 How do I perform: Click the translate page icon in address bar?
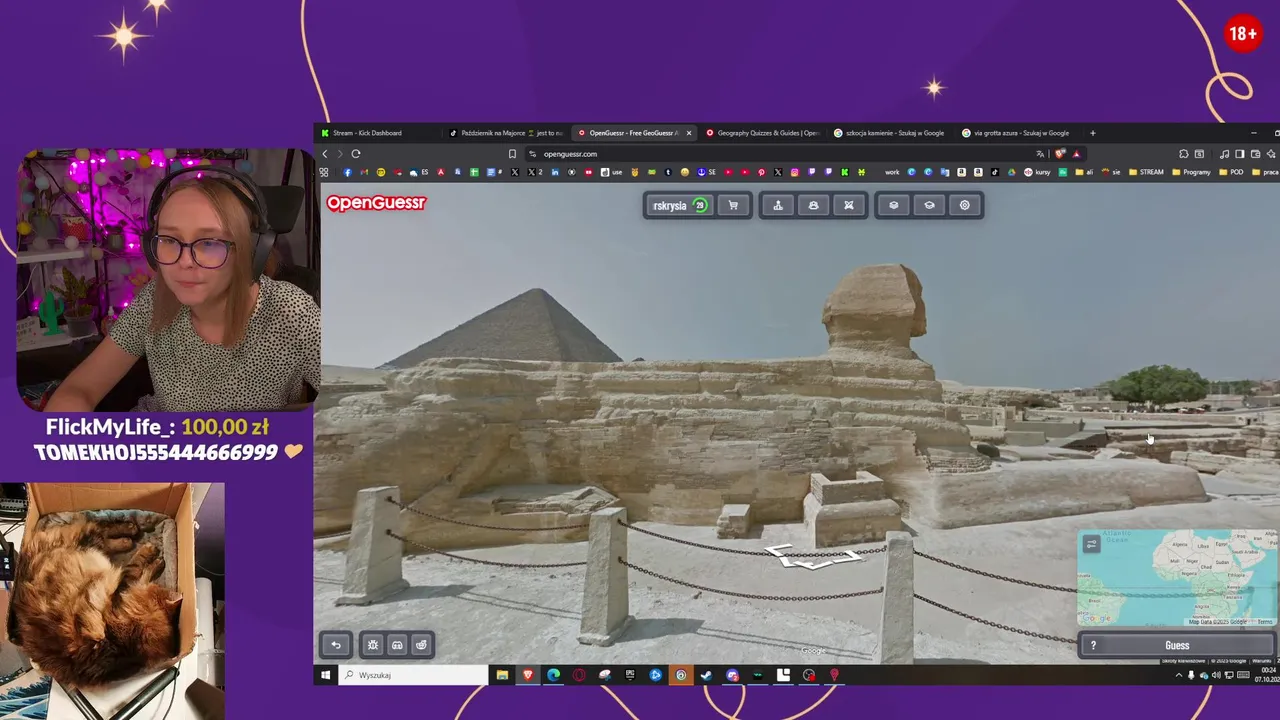coord(1040,154)
